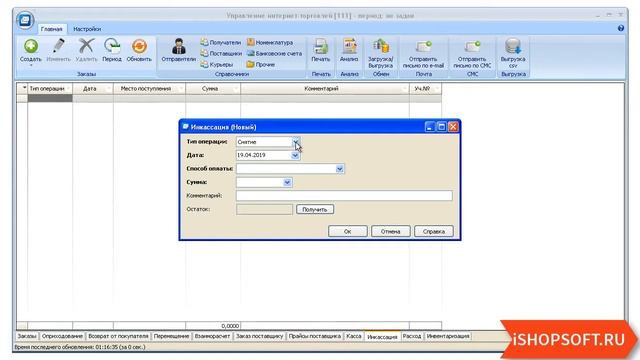This screenshot has height=360, width=640.
Task: Open the Анализ chart icon
Action: pos(349,46)
